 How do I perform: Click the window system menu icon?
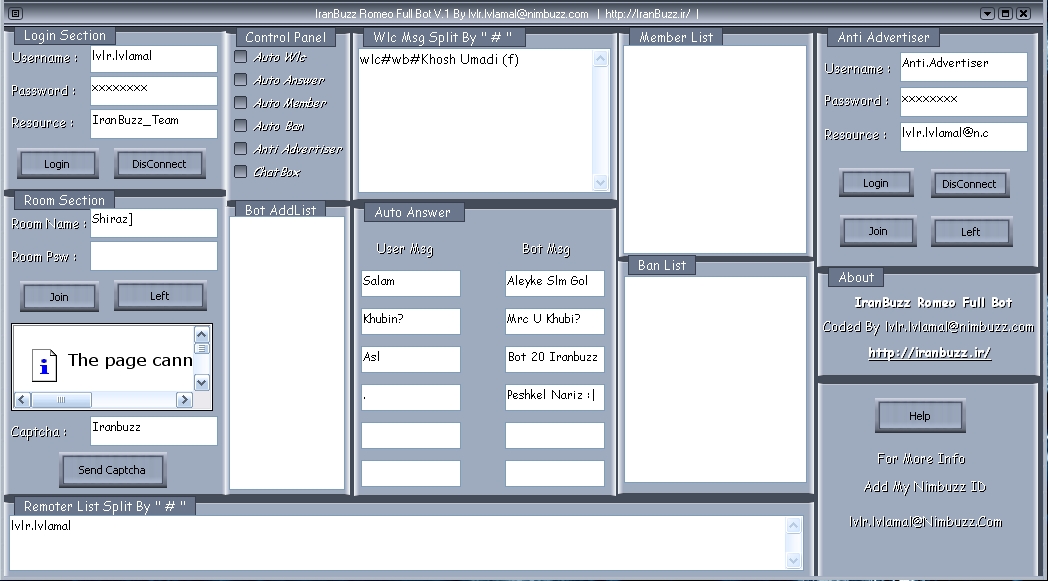(x=15, y=13)
